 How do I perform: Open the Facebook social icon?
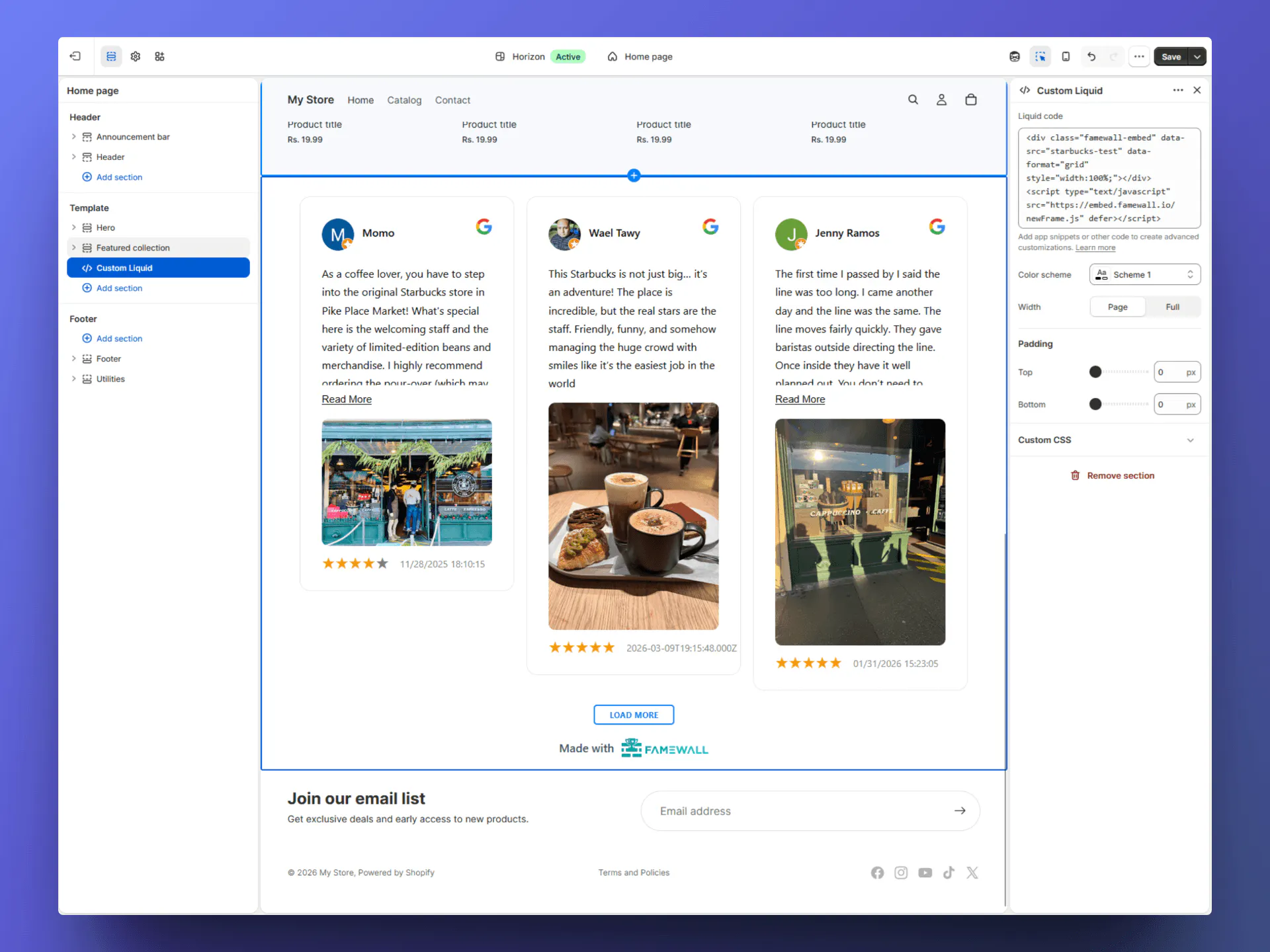click(x=877, y=873)
